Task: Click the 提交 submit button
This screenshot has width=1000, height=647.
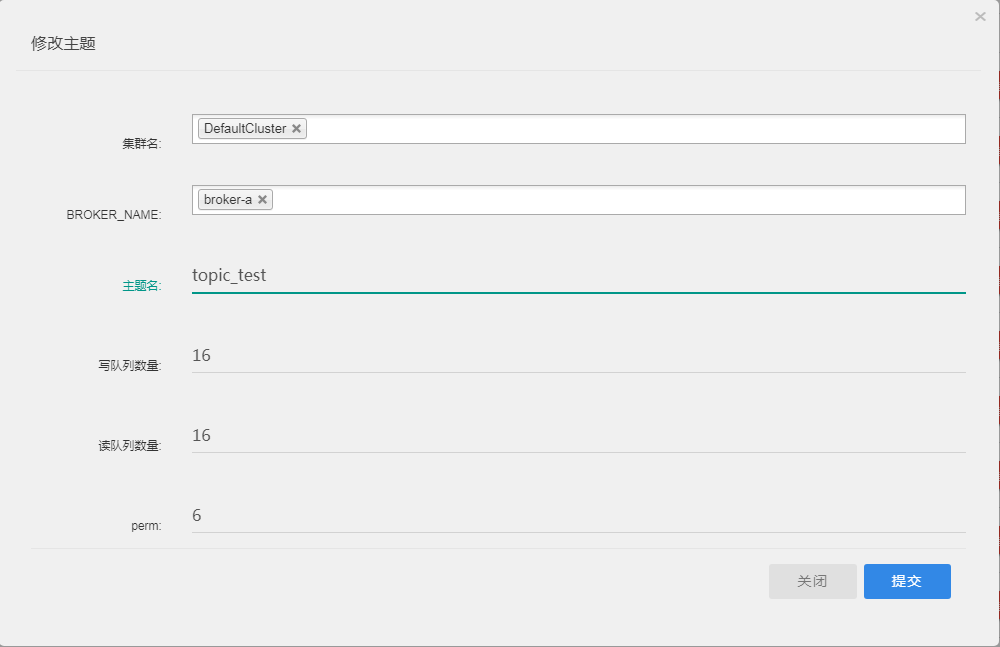Action: [906, 581]
